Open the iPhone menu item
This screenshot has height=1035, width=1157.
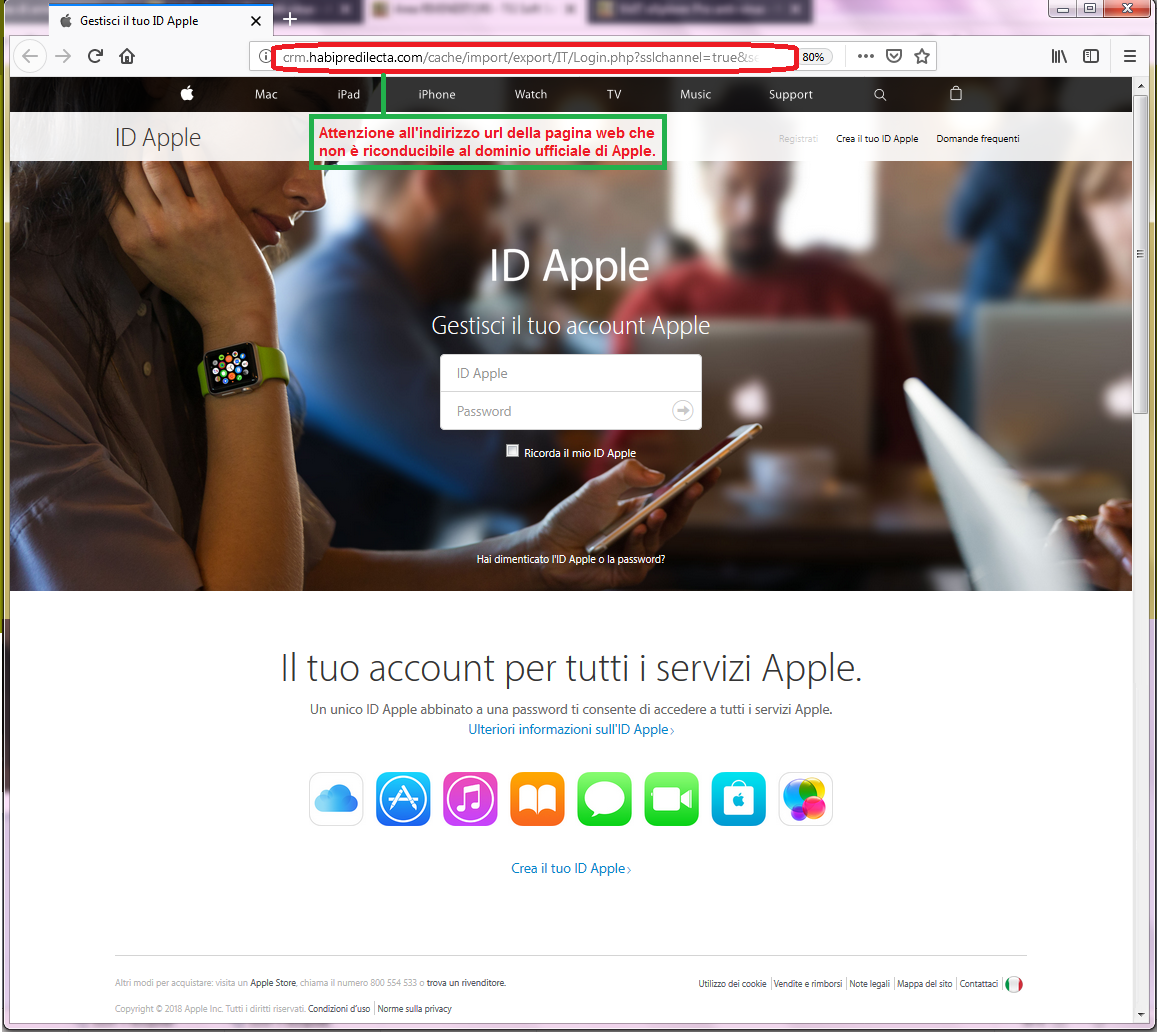pyautogui.click(x=437, y=94)
